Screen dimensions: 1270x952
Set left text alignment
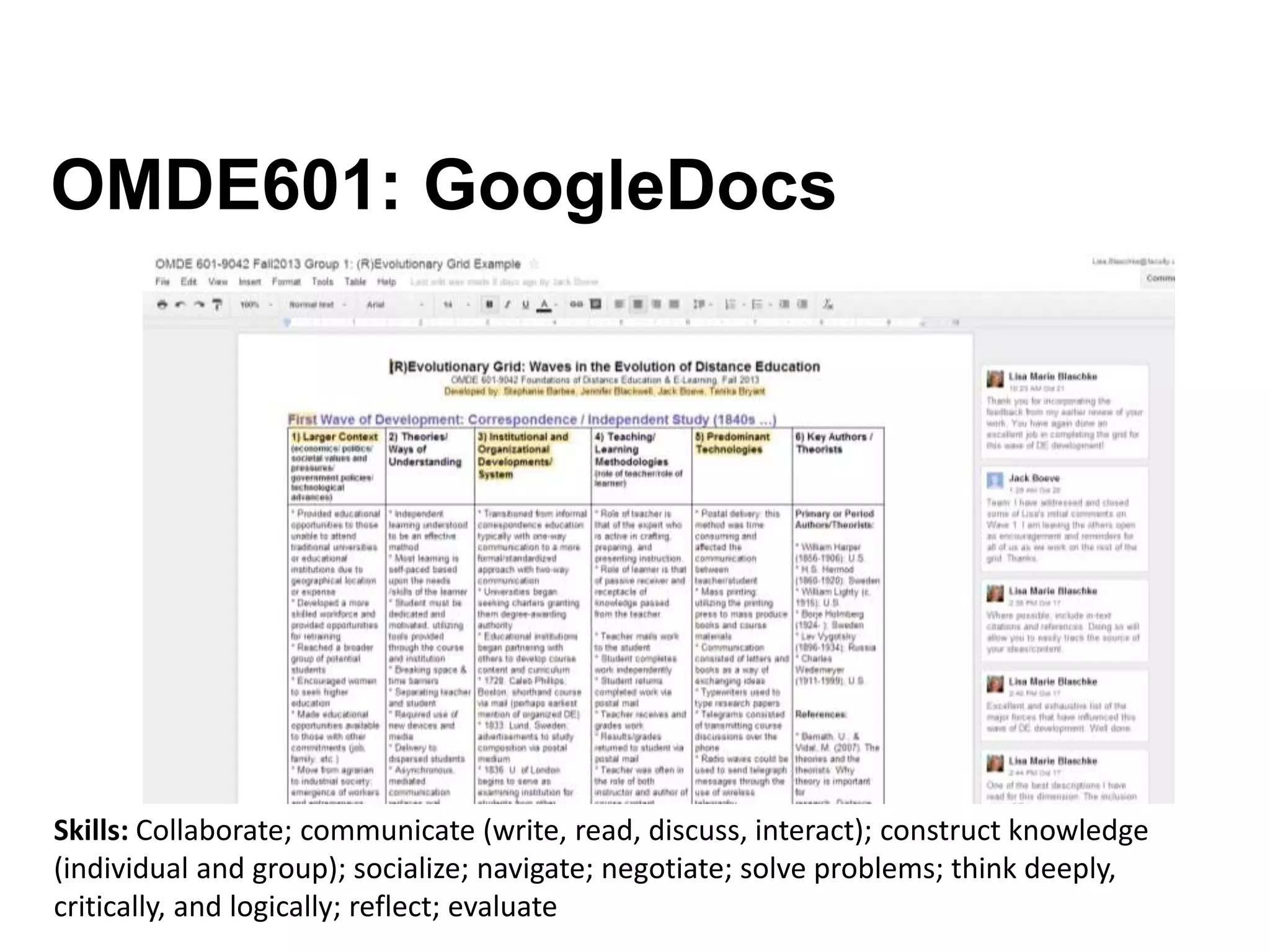[x=619, y=304]
